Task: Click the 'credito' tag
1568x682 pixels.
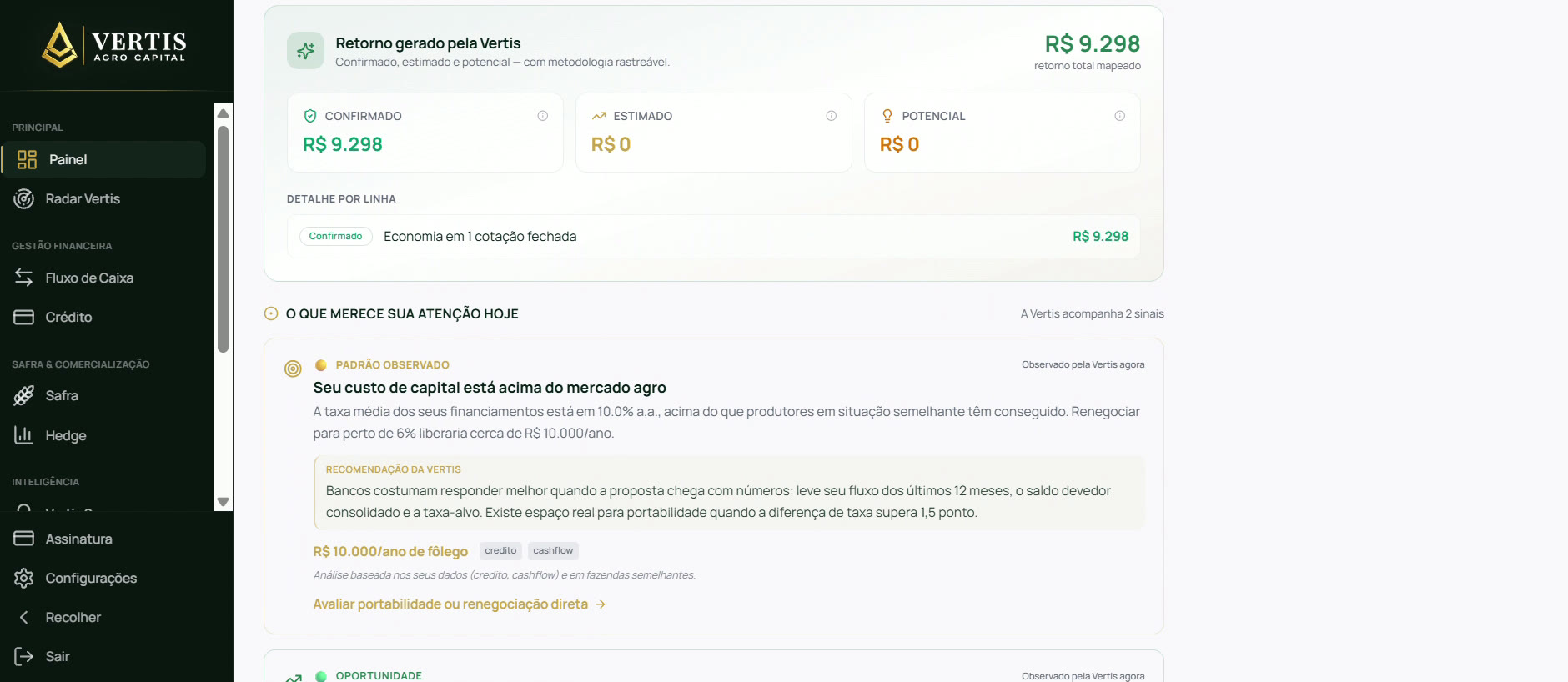Action: click(500, 551)
